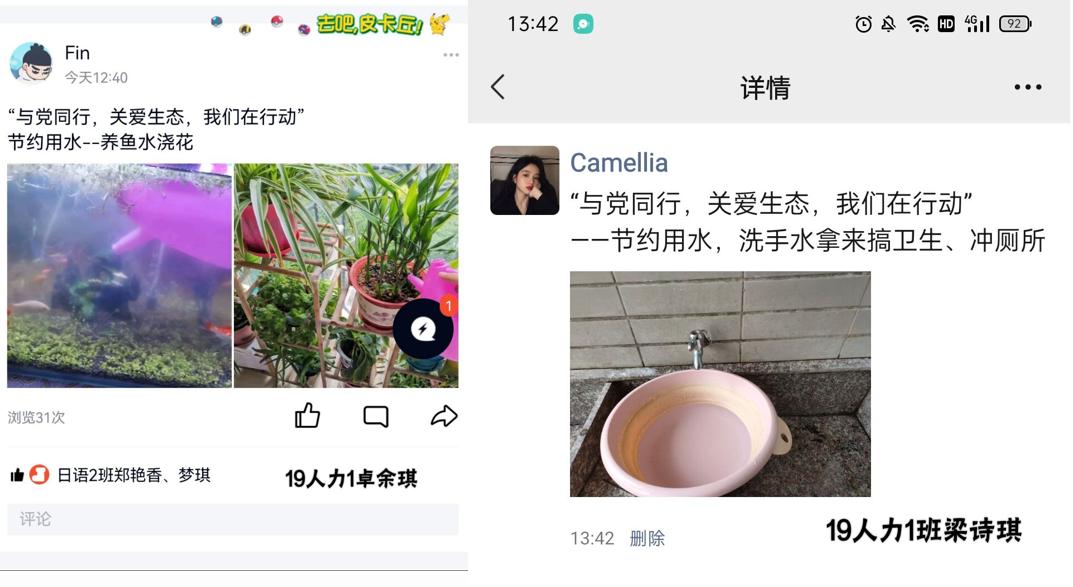
Task: Open the three-dot menu on Fin's post
Action: (x=451, y=55)
